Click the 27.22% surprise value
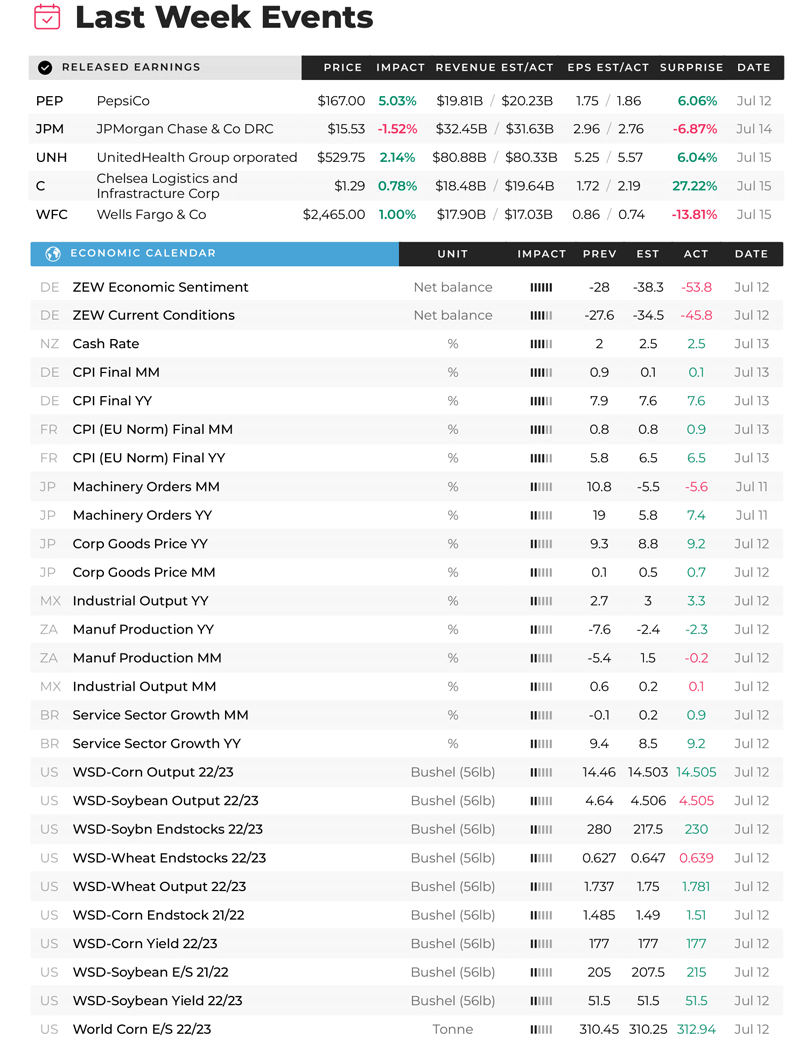The image size is (806, 1061). coord(694,186)
